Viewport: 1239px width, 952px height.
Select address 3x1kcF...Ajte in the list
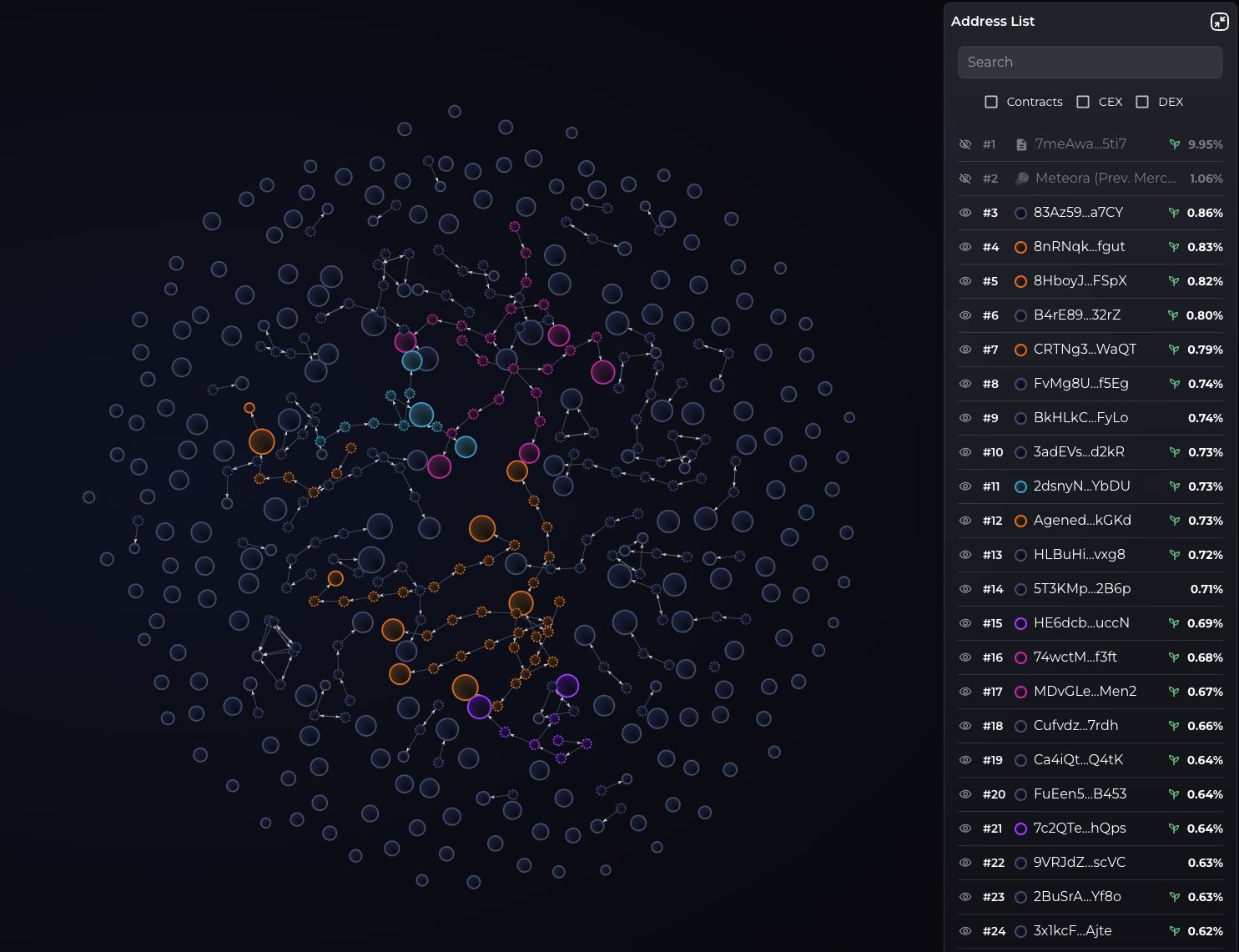pyautogui.click(x=1072, y=931)
